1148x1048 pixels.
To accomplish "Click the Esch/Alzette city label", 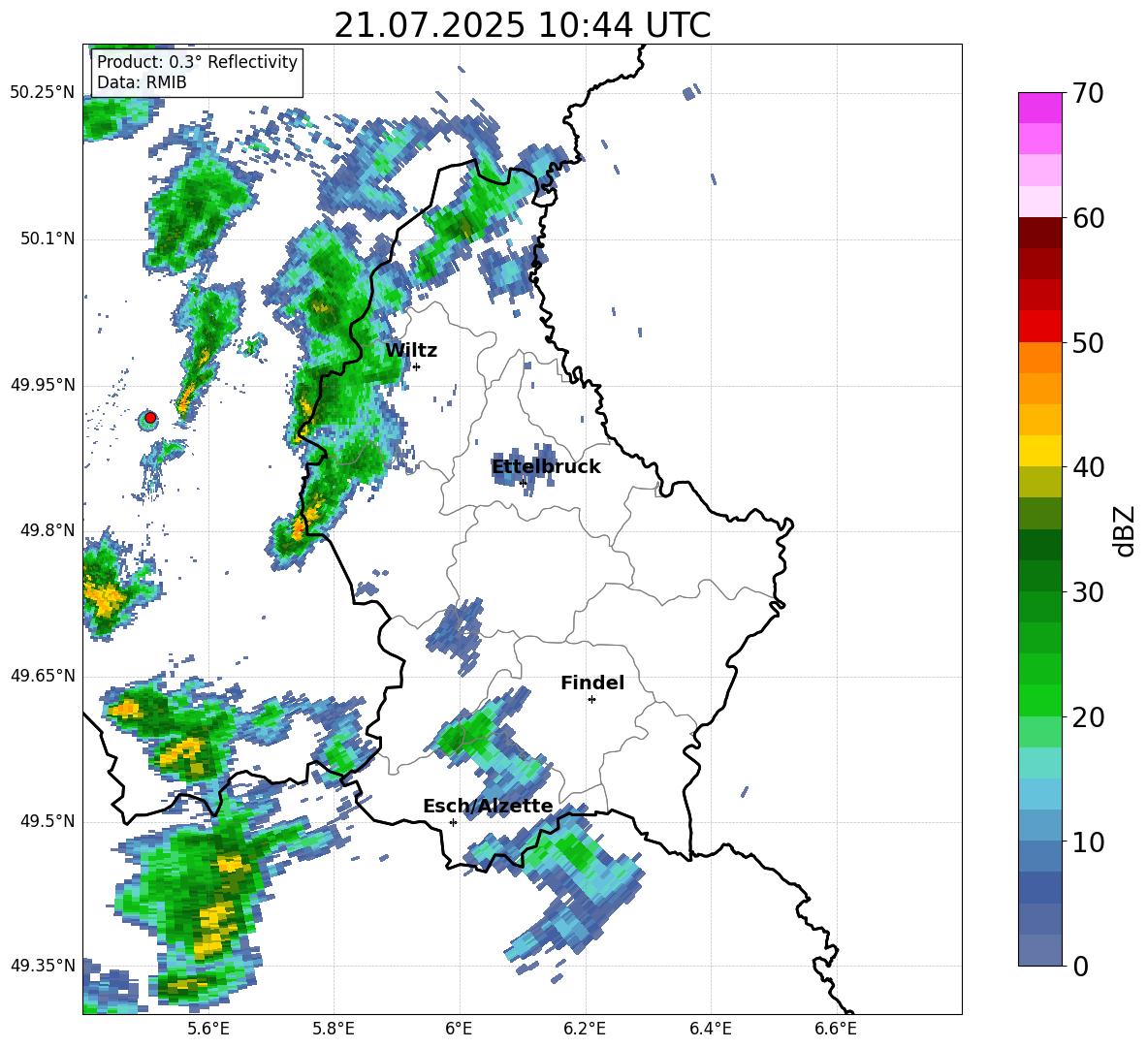I will coord(488,807).
